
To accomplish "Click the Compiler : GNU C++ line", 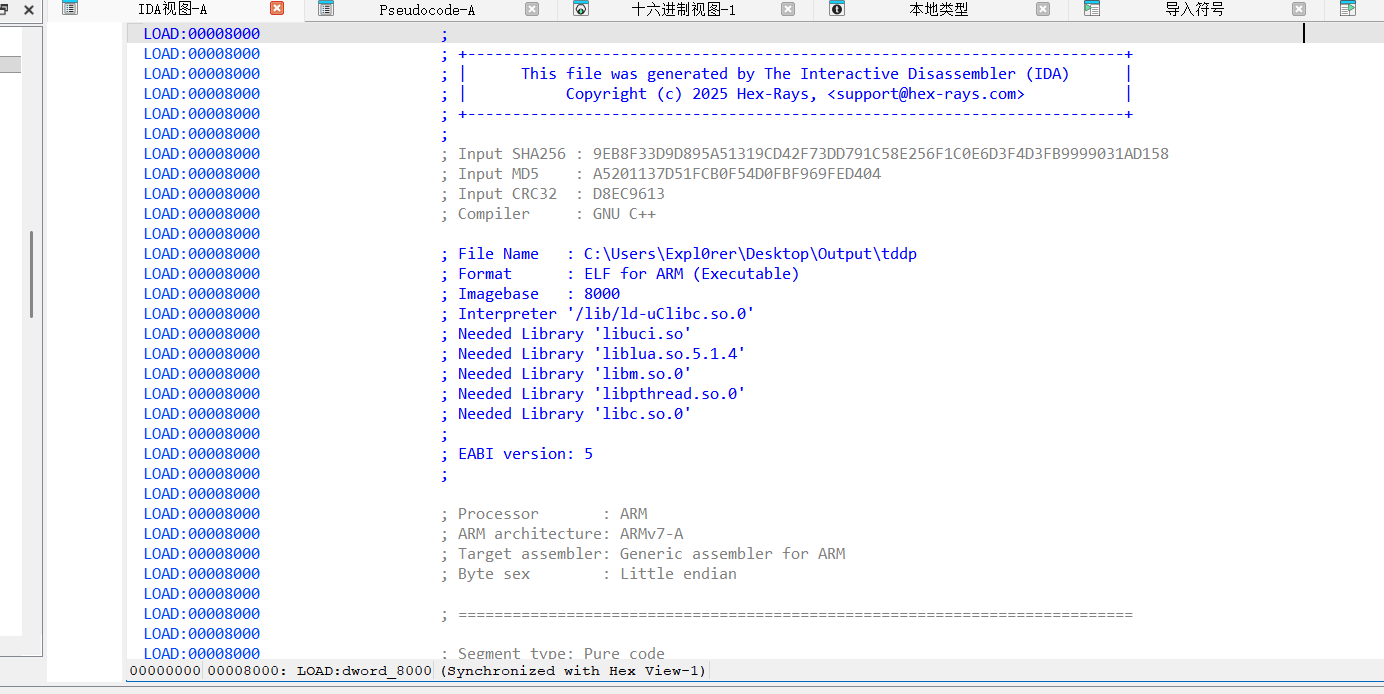I will [548, 214].
